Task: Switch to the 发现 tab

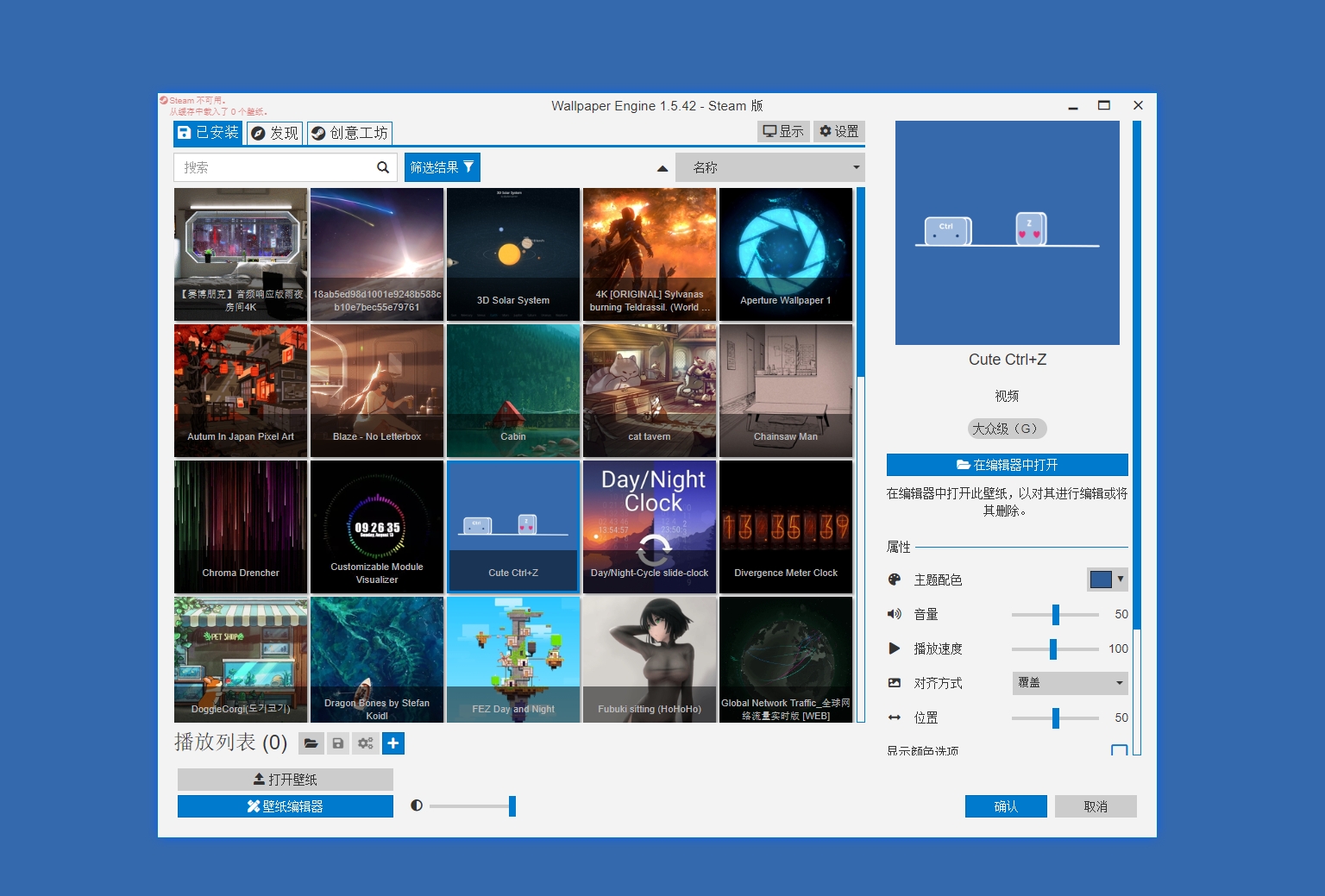Action: [x=274, y=133]
